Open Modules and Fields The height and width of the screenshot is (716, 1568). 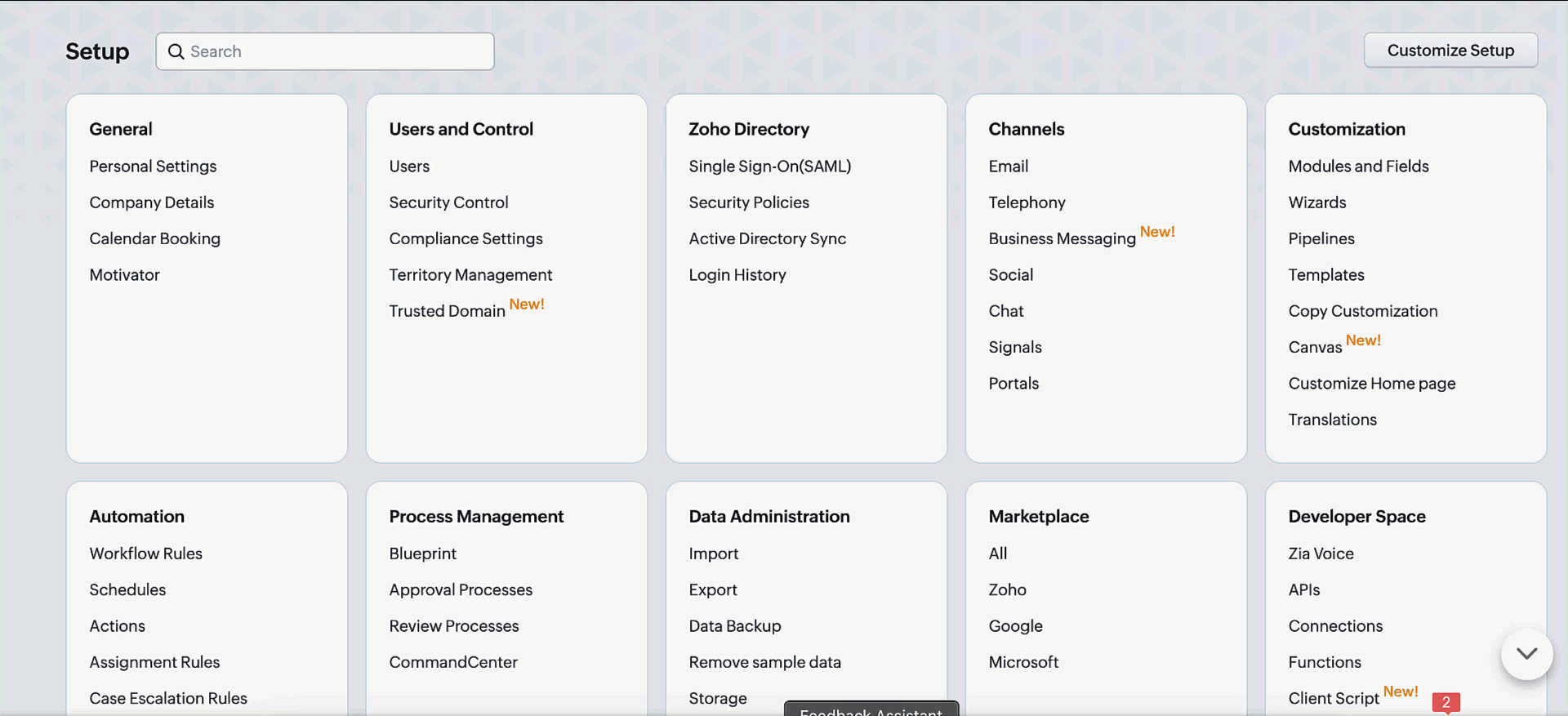pyautogui.click(x=1358, y=167)
